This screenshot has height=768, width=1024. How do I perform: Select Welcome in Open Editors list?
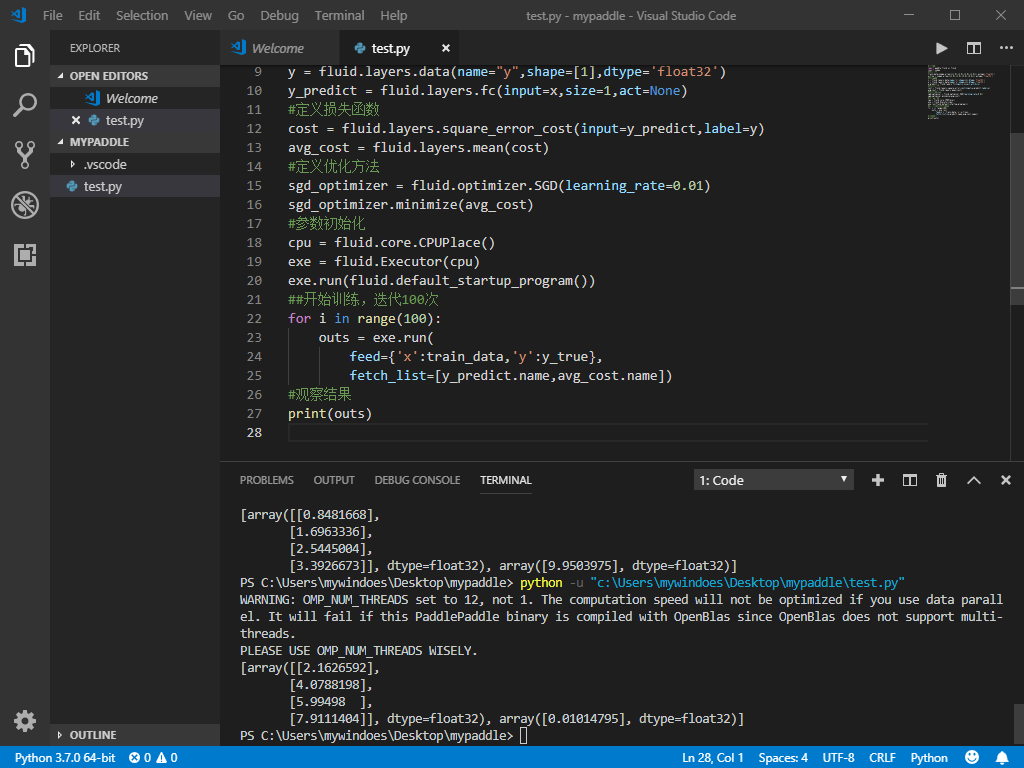[135, 98]
